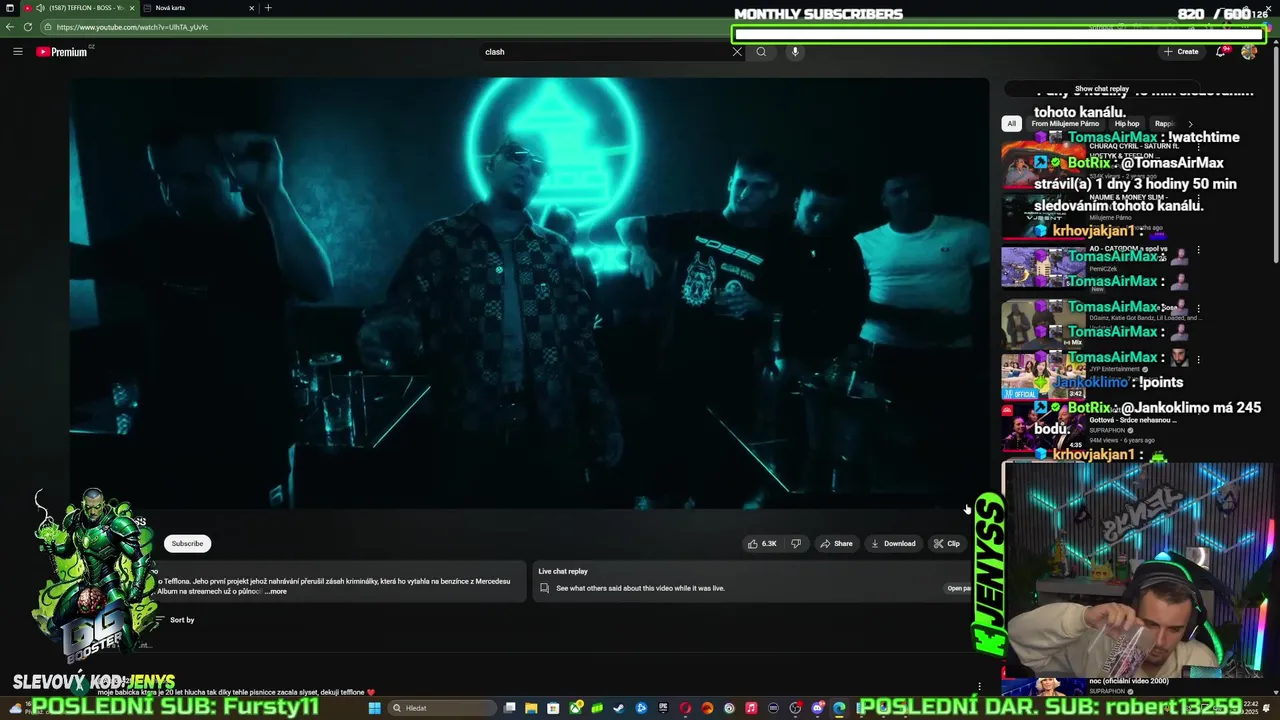Viewport: 1280px width, 720px height.
Task: Go to YouTube Premium home logo
Action: click(64, 51)
